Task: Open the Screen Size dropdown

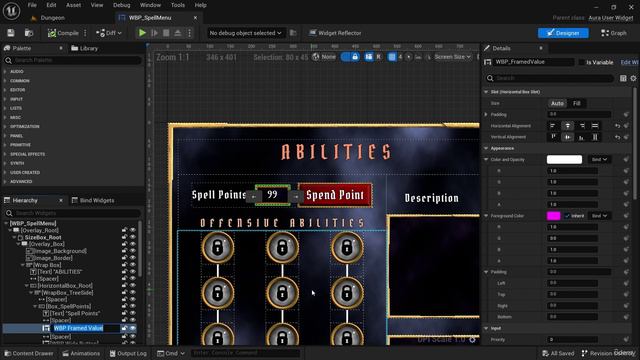Action: [x=452, y=57]
